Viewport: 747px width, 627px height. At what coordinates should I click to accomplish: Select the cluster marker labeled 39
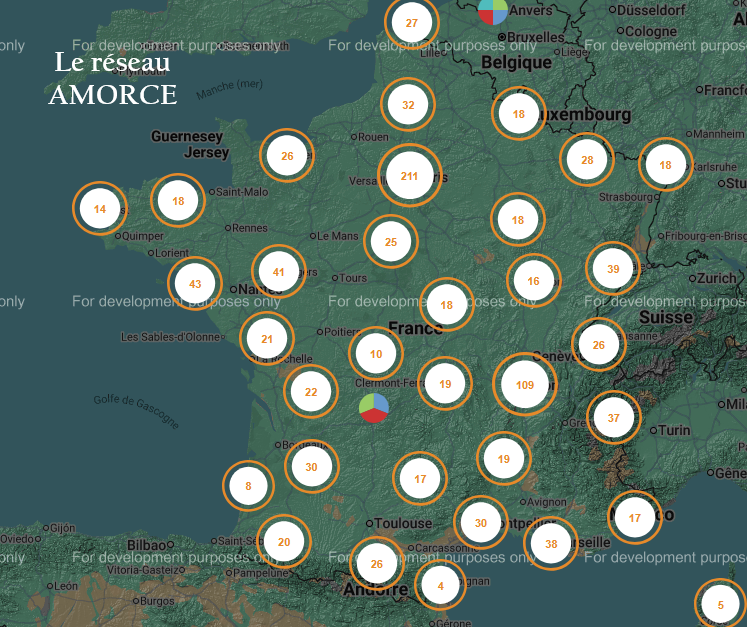613,269
